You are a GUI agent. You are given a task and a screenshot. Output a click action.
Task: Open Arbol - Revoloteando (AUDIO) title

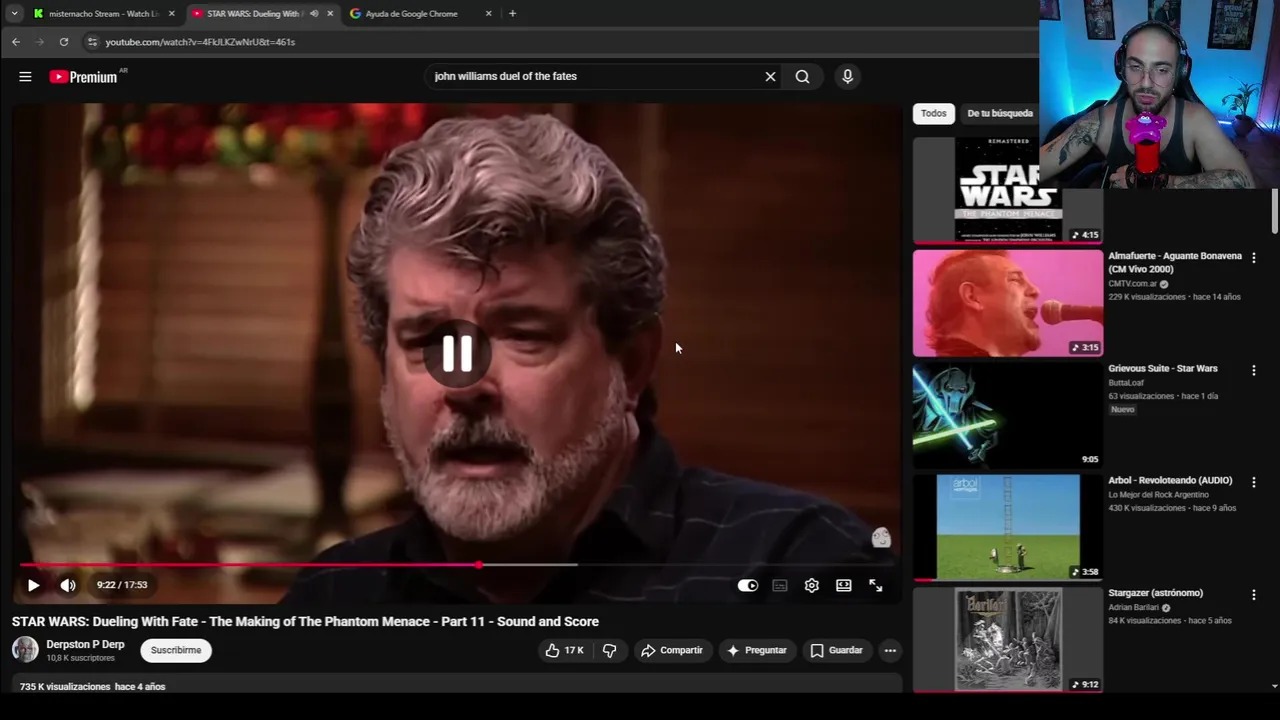pos(1170,480)
